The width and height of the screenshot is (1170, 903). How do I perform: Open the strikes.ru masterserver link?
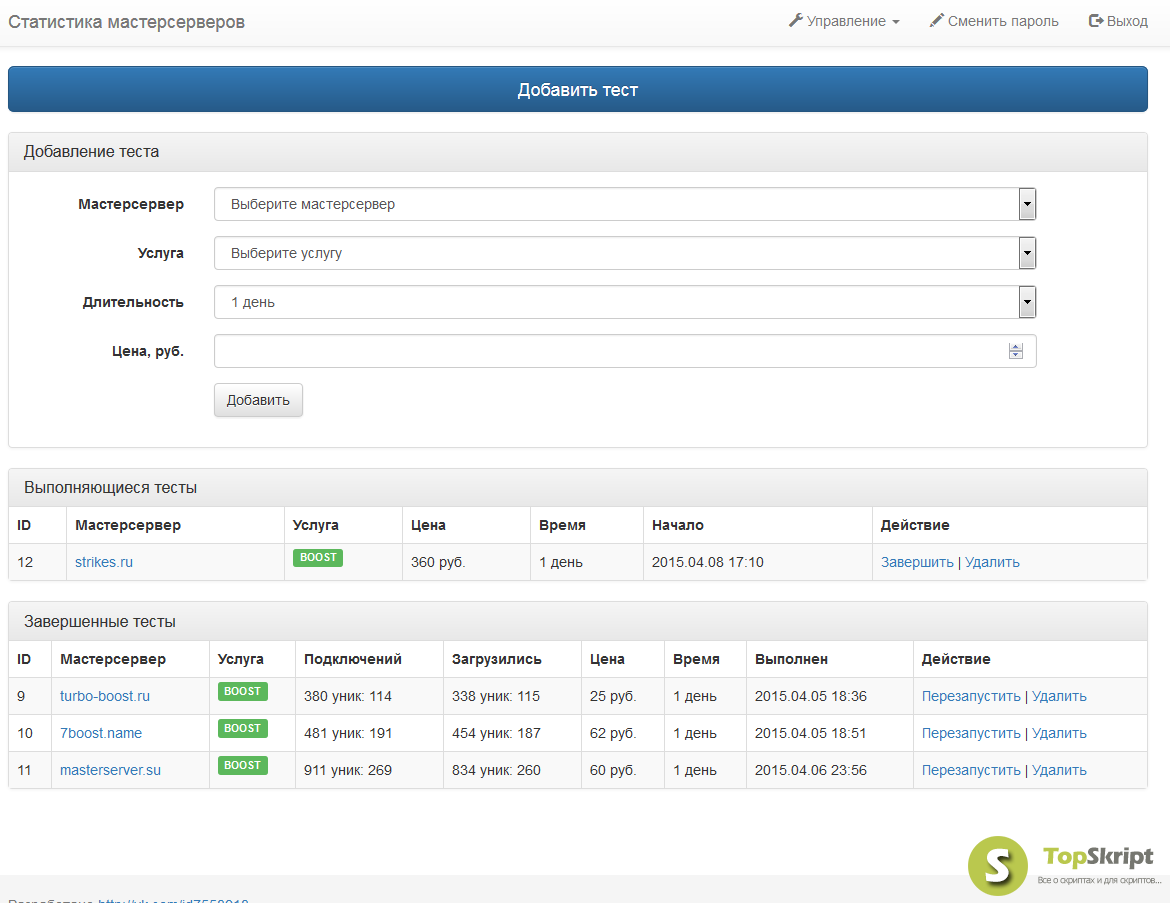point(104,562)
